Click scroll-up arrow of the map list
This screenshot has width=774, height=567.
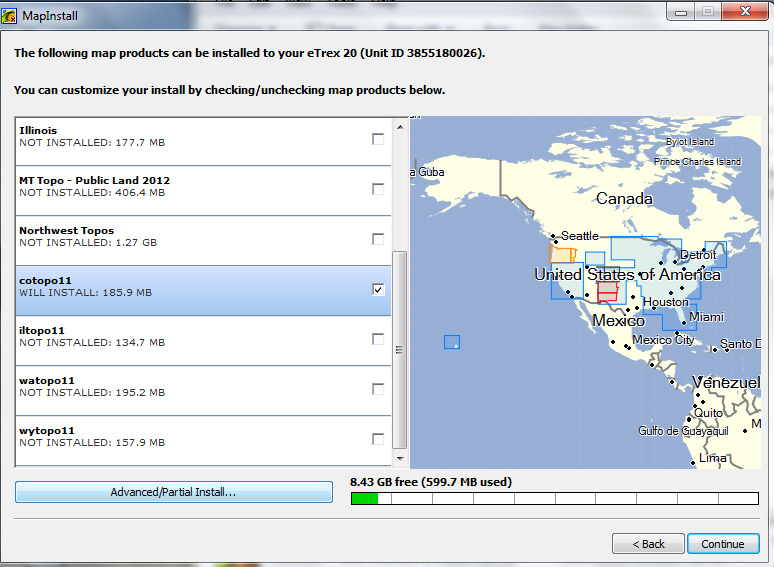click(400, 124)
